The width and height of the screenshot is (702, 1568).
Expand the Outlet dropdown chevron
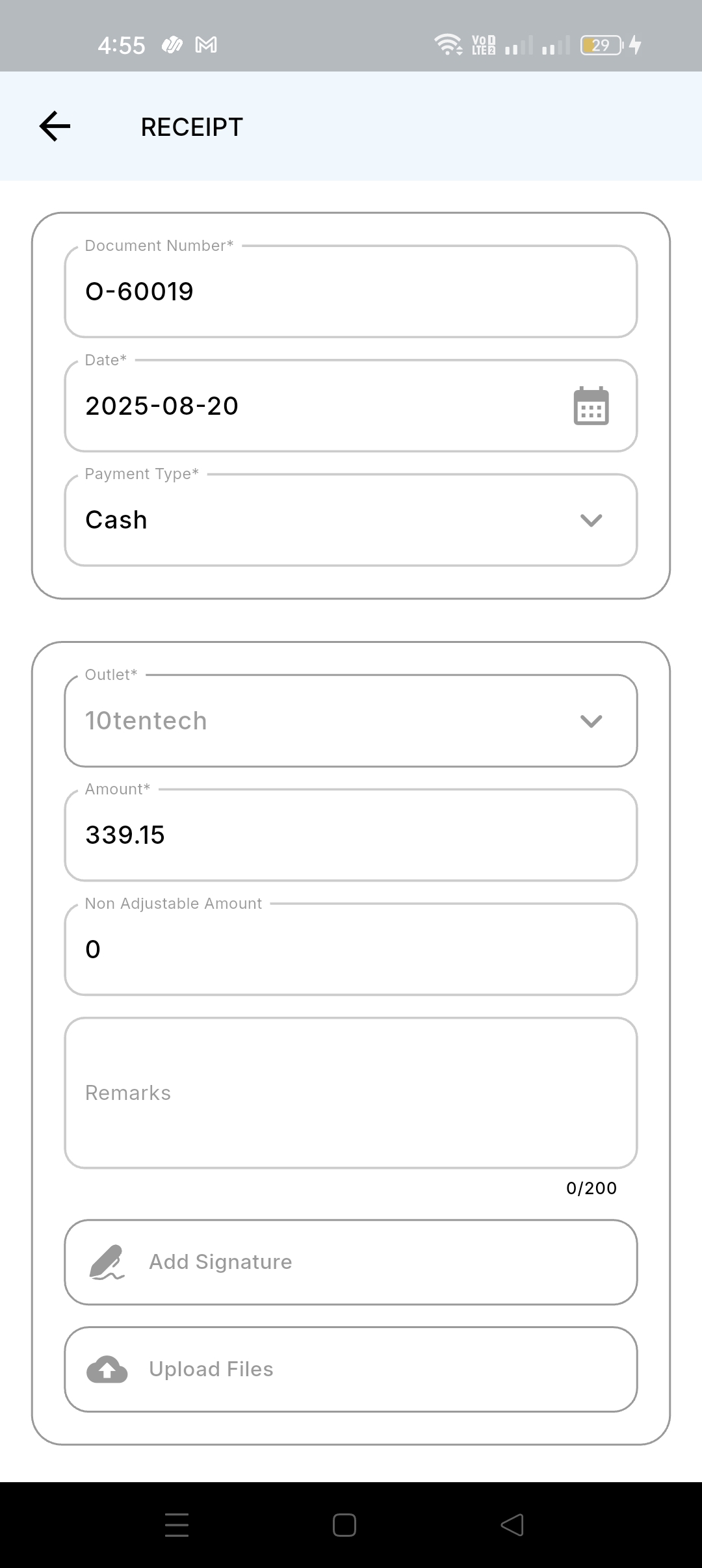coord(591,721)
